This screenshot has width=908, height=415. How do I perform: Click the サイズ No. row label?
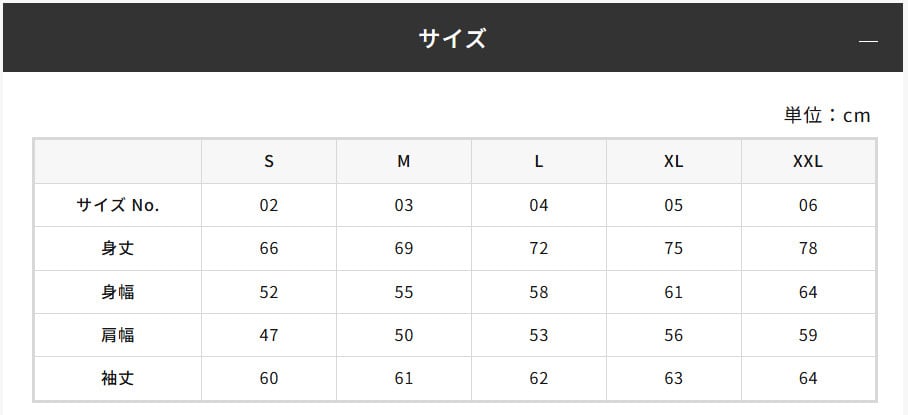point(118,205)
